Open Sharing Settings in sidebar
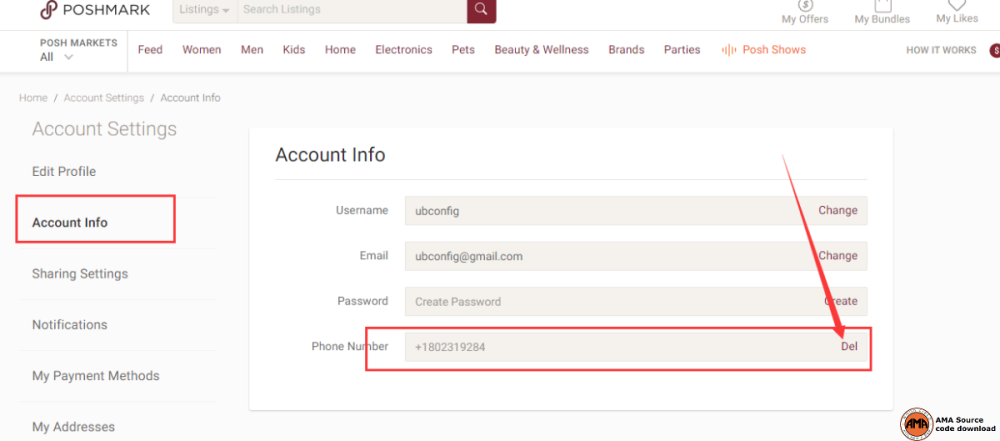1000x441 pixels. point(80,274)
